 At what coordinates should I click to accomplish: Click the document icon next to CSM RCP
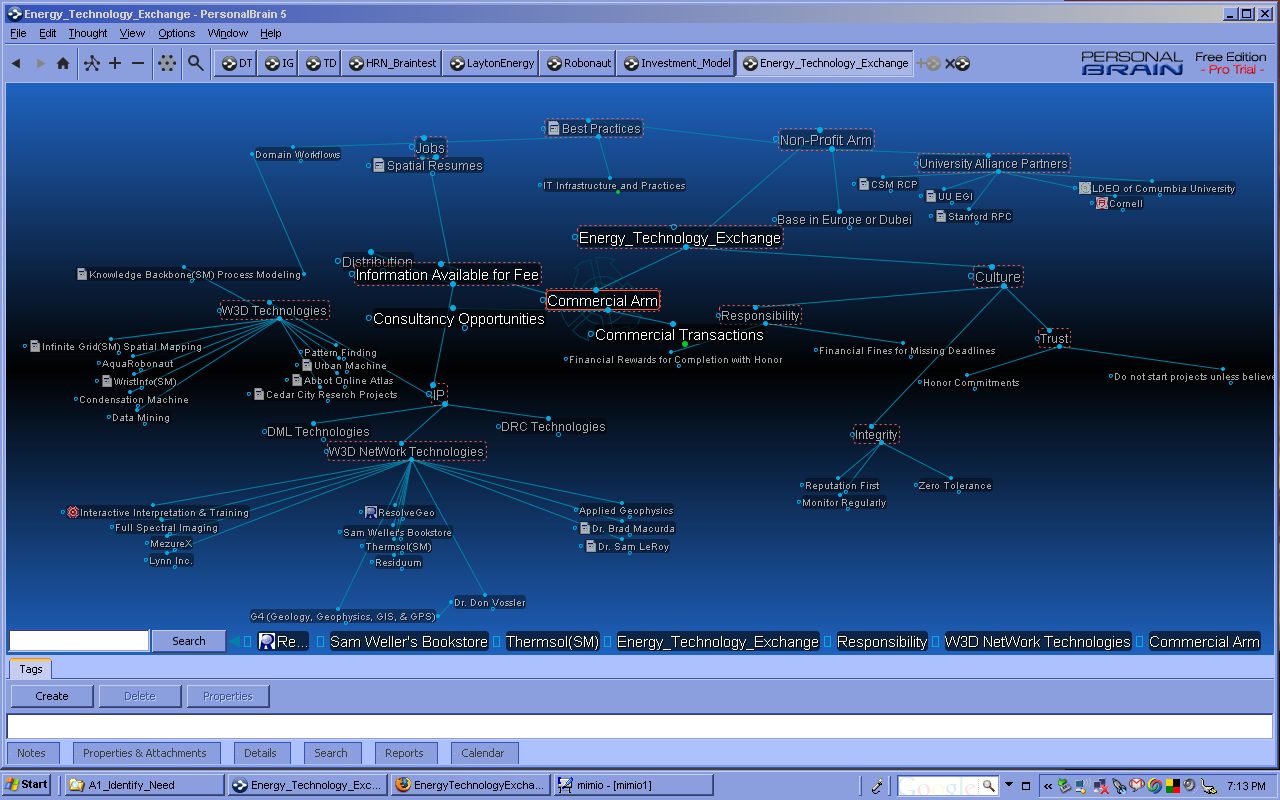click(864, 184)
